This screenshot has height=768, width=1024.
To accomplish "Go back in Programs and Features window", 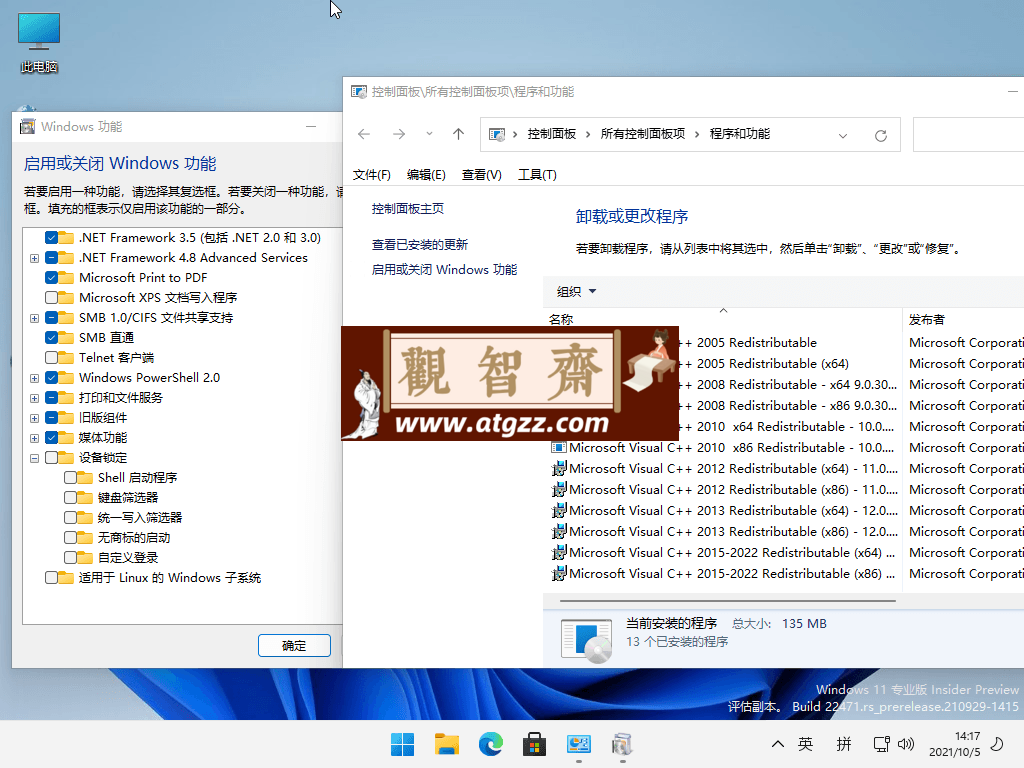I will click(364, 134).
